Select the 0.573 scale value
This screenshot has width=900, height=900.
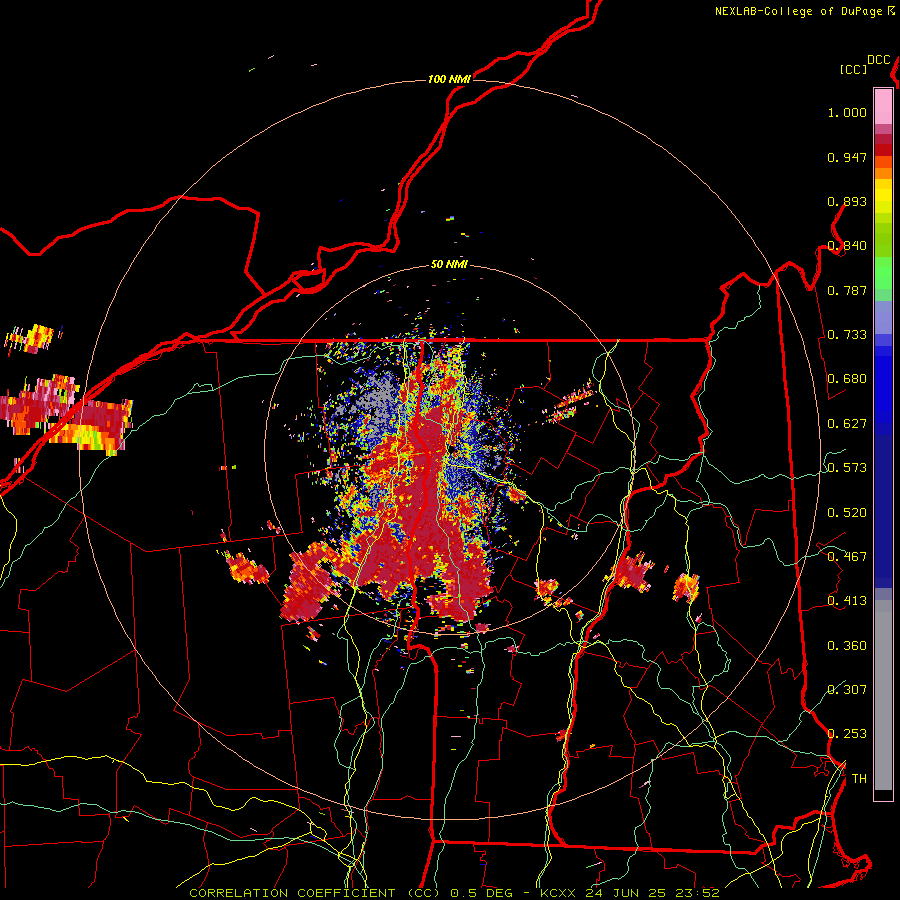847,468
